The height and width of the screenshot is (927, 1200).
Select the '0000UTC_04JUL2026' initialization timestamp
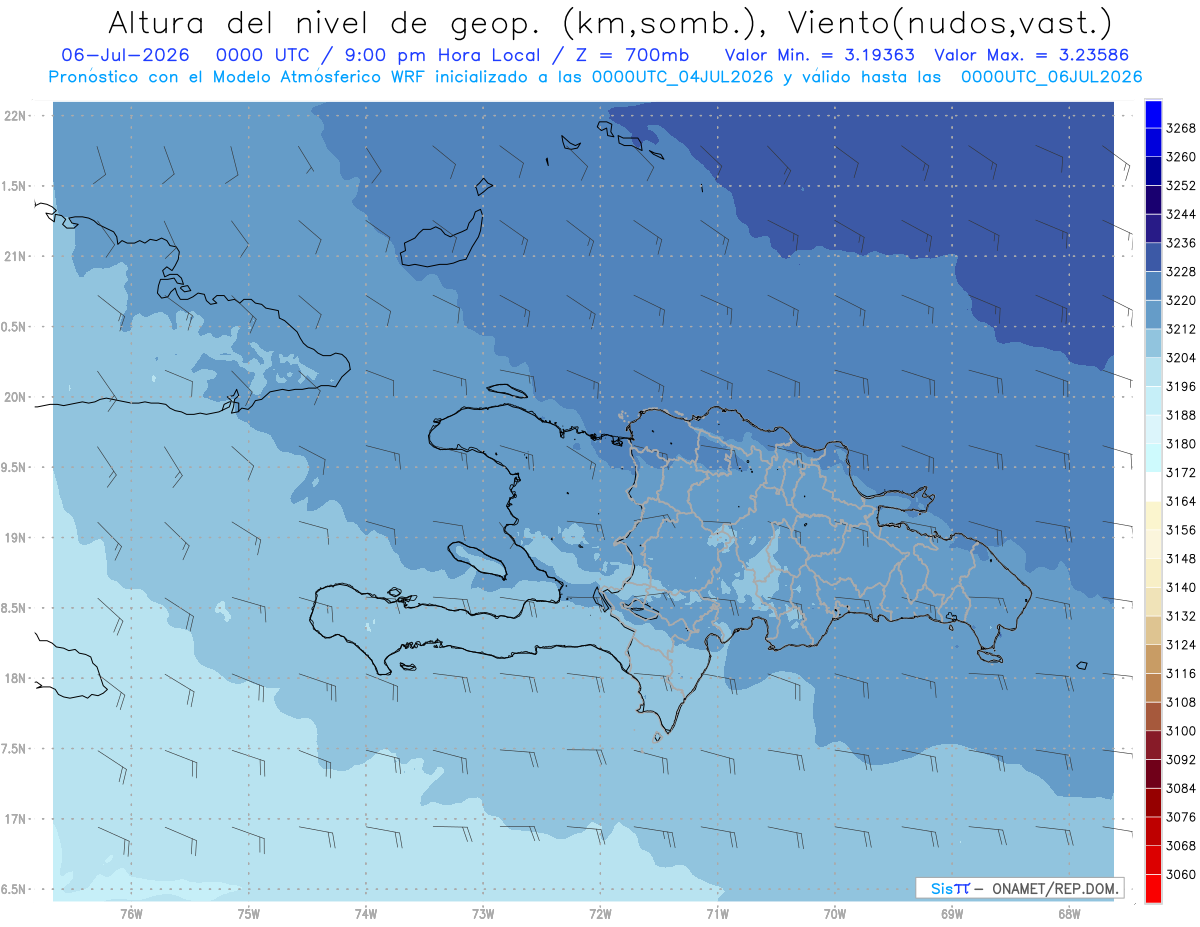pyautogui.click(x=683, y=77)
